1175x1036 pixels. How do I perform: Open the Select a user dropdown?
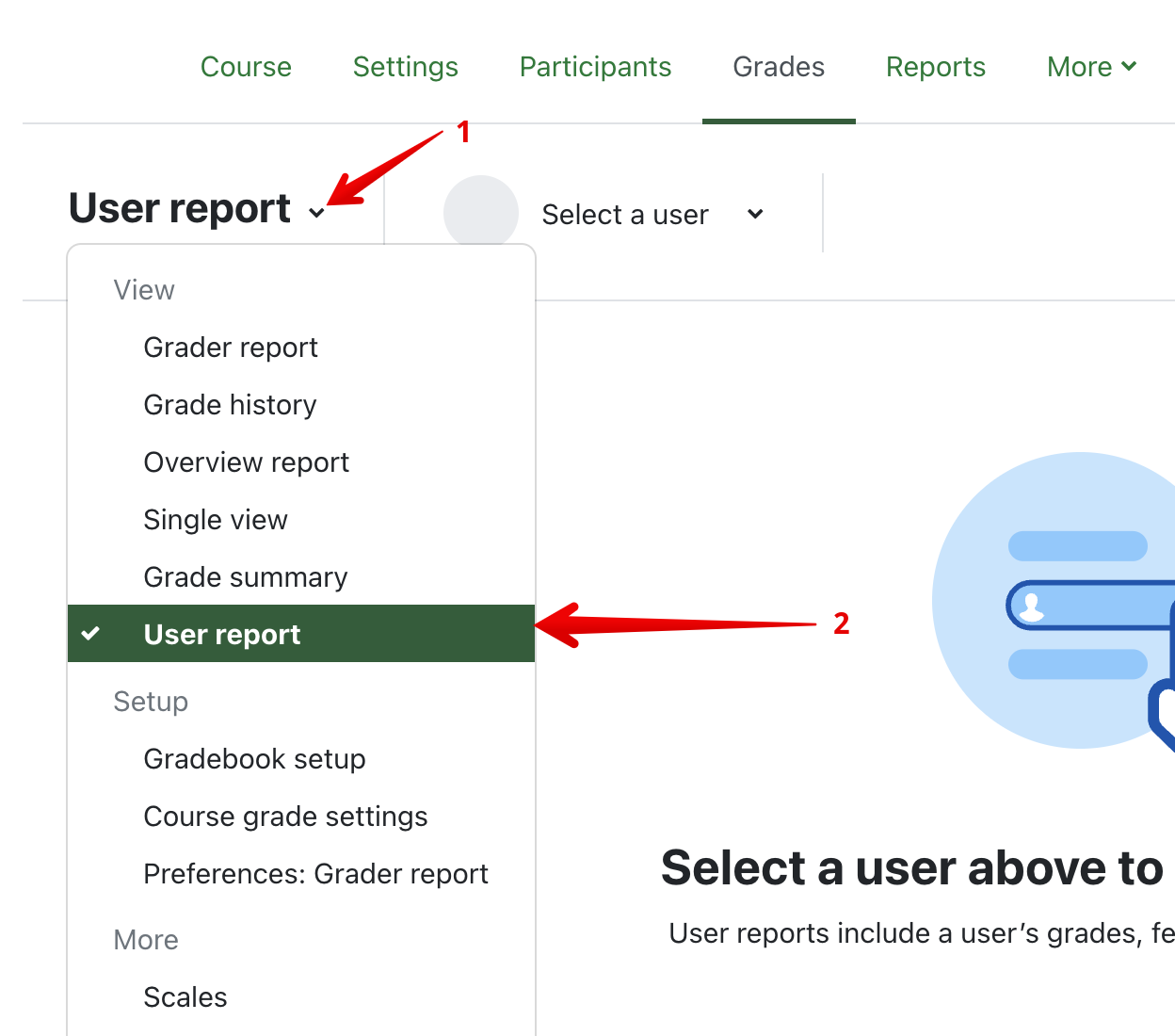pyautogui.click(x=652, y=215)
